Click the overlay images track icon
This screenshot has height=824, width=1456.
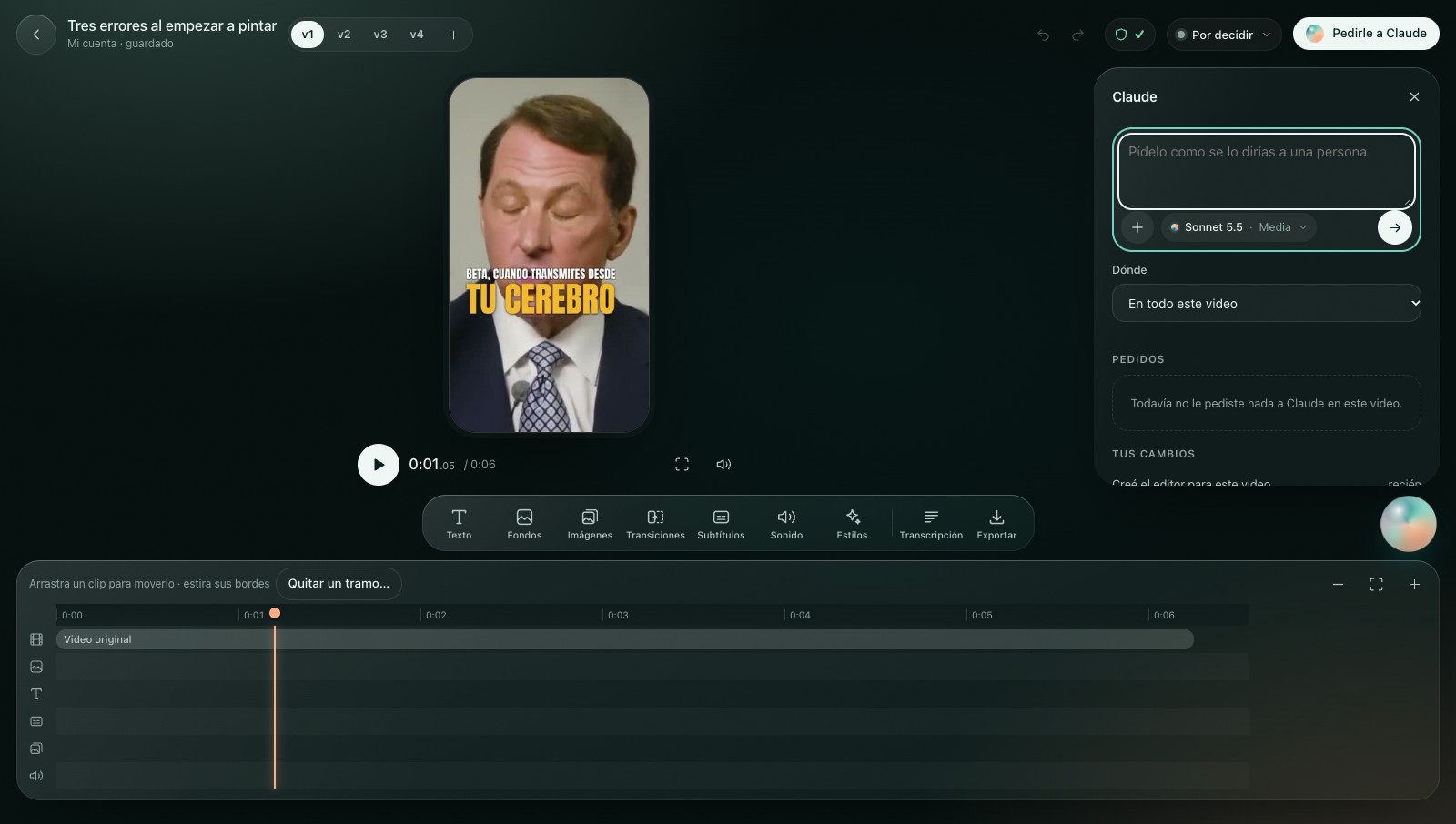[x=36, y=749]
